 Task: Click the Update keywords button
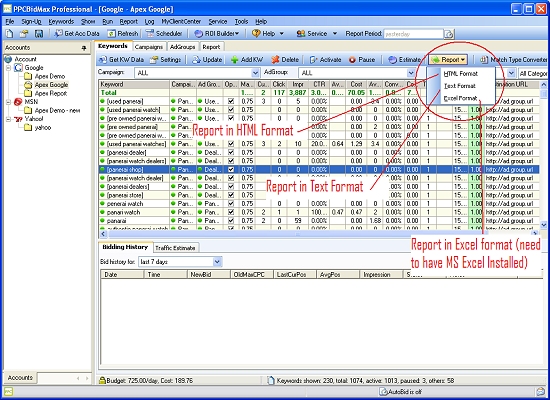207,60
